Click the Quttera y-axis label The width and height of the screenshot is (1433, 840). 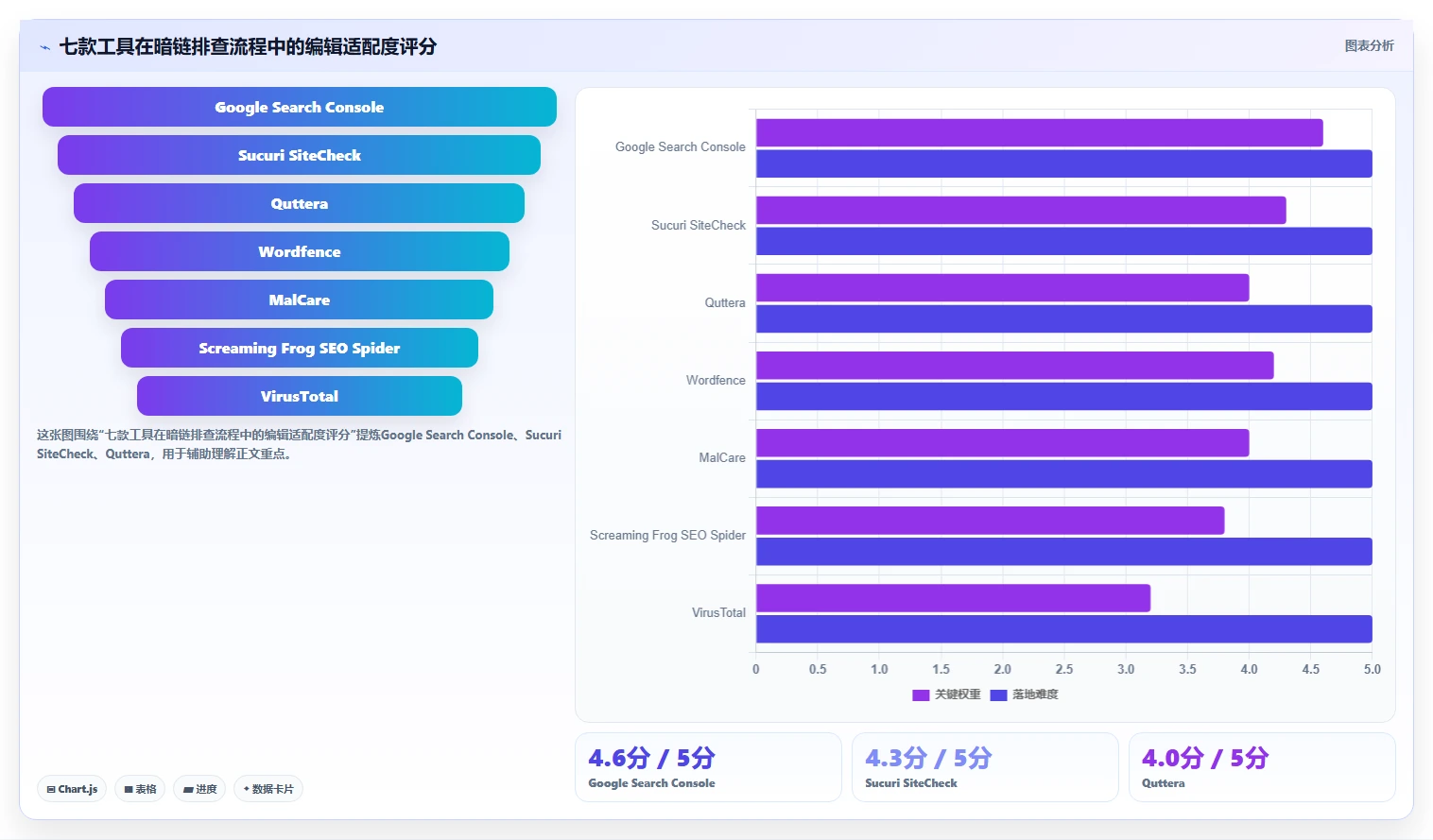725,302
